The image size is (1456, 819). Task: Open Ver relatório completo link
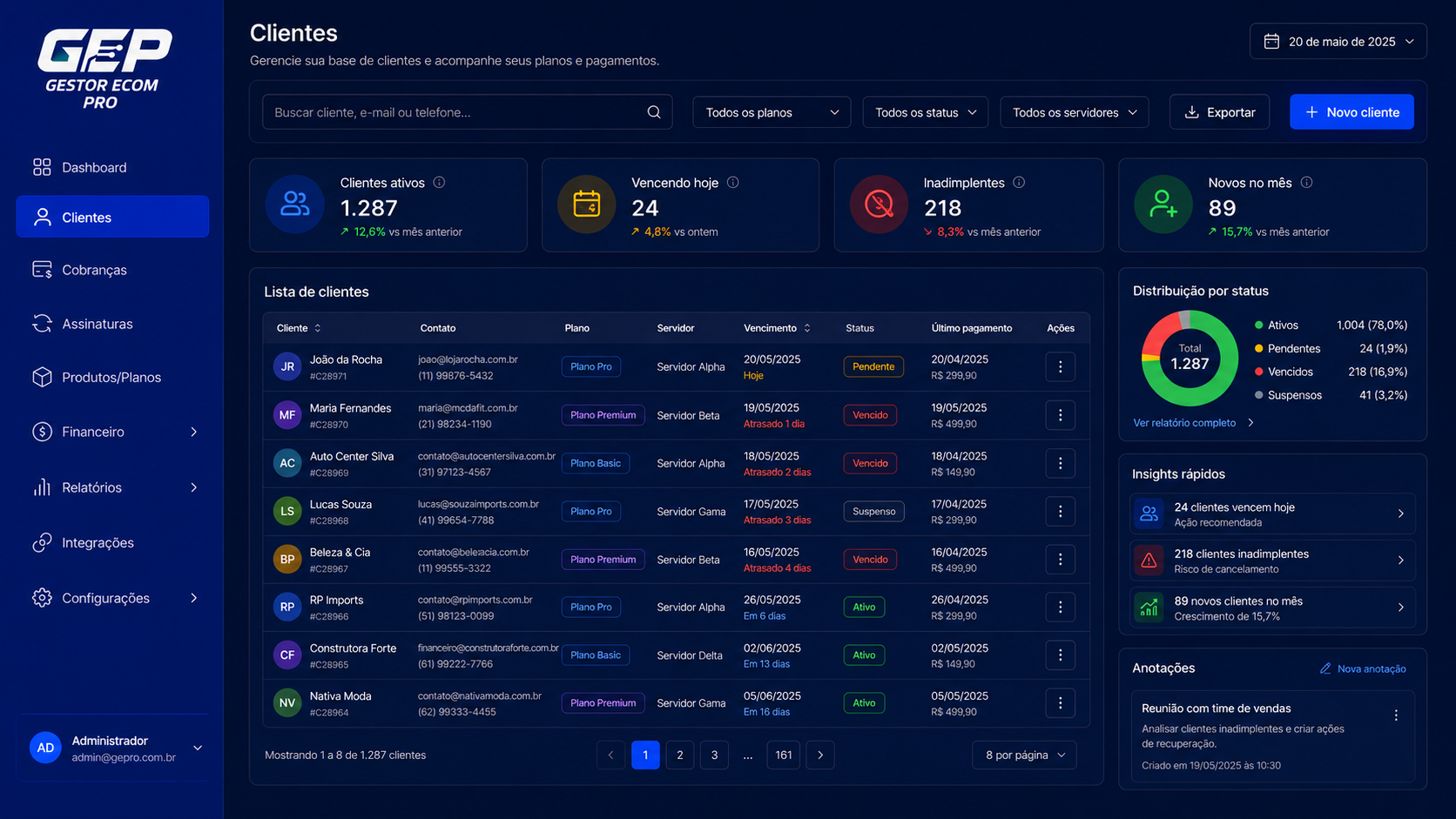1194,423
